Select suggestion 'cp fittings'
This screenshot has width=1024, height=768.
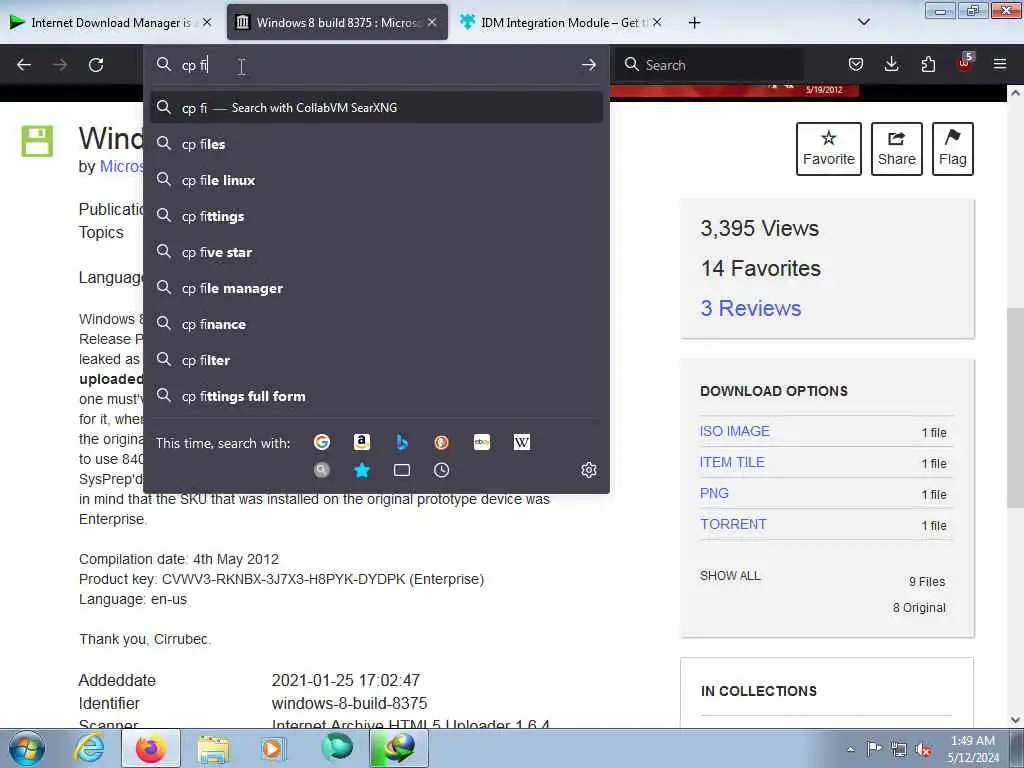[376, 216]
